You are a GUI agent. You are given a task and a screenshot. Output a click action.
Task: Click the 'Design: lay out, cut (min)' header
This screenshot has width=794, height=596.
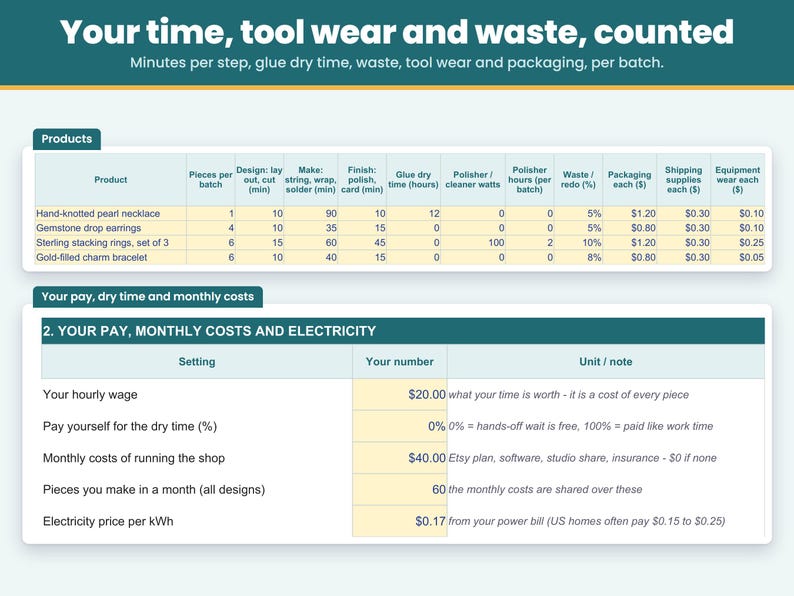pyautogui.click(x=259, y=180)
